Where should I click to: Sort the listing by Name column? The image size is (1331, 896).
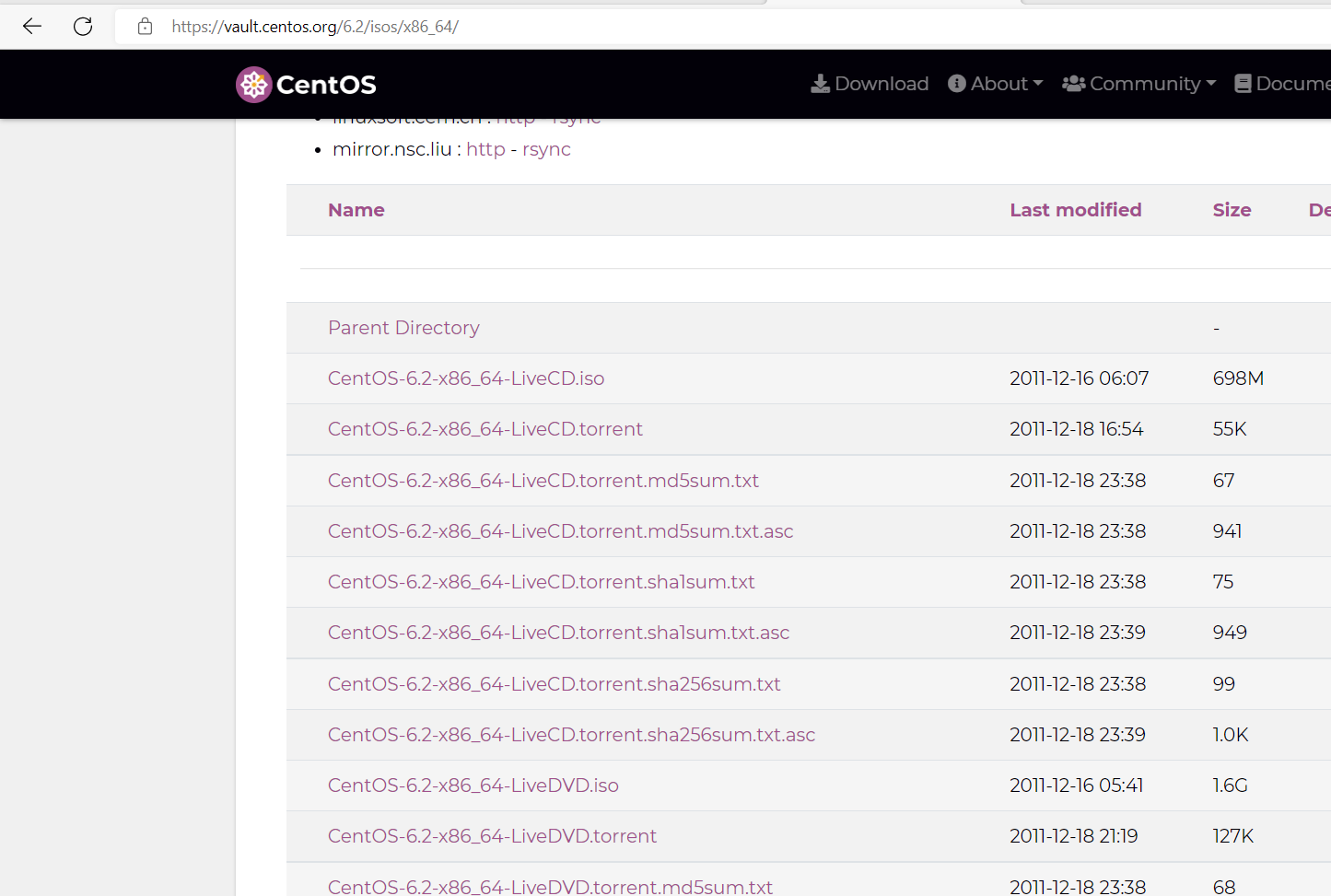tap(356, 210)
